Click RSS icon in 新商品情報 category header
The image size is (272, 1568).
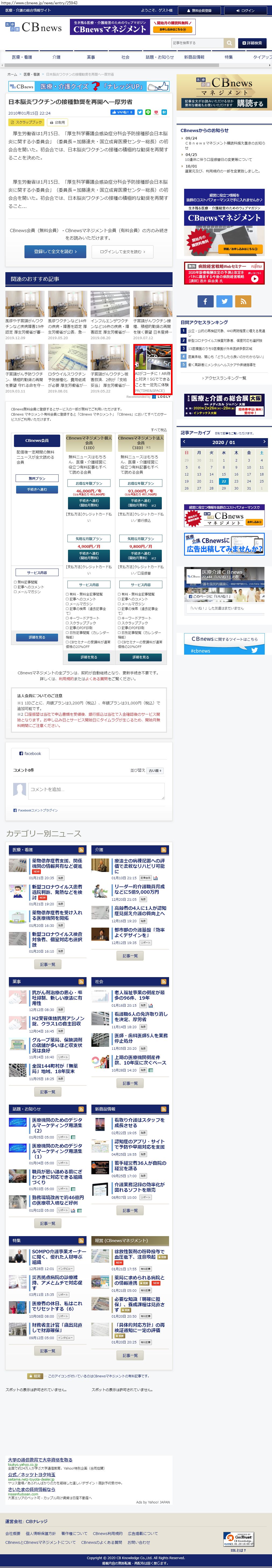point(164,1109)
